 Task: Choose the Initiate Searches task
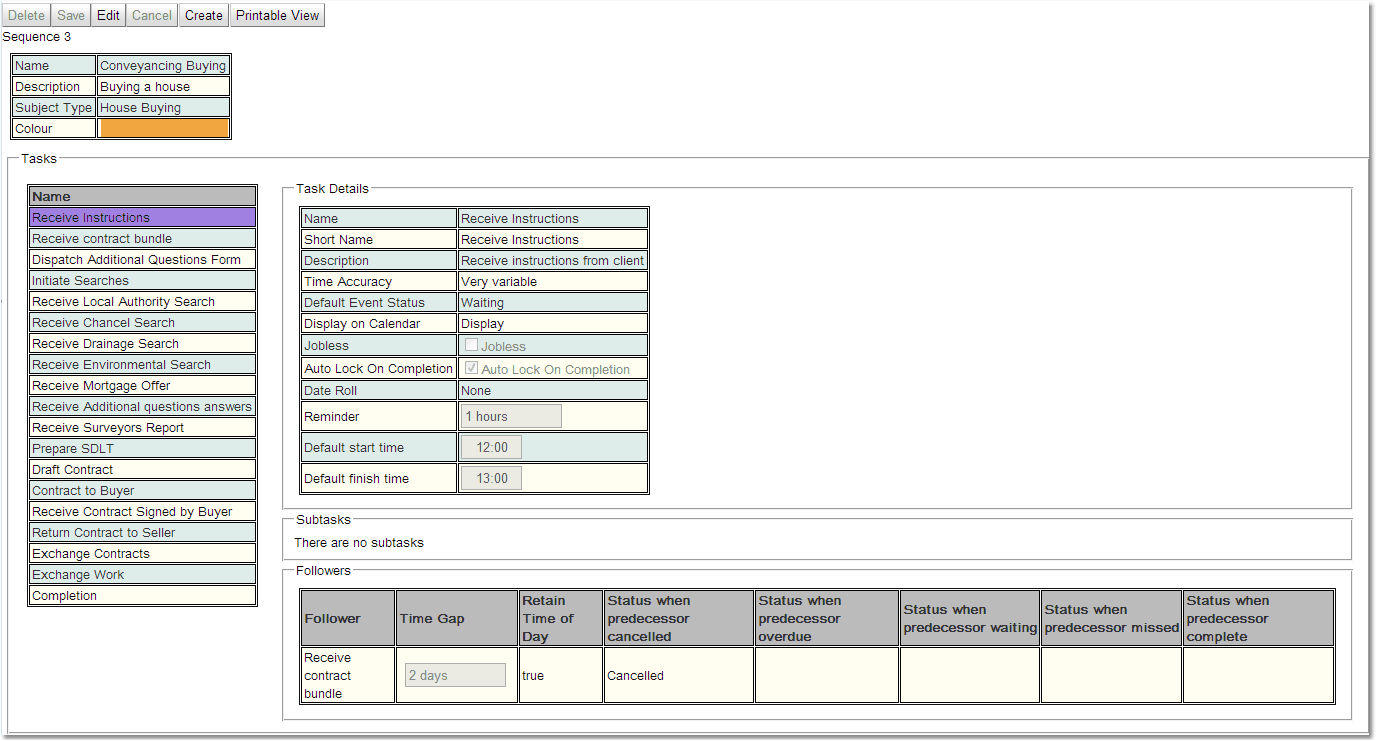coord(142,281)
